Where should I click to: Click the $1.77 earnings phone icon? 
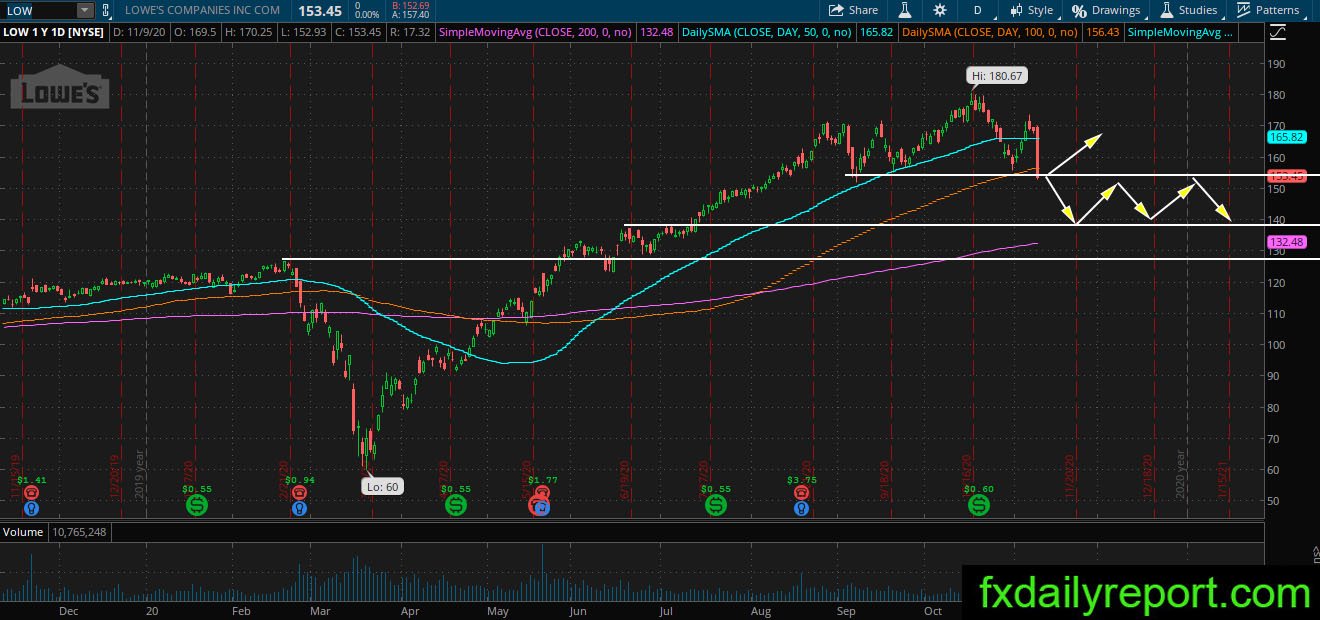[541, 493]
